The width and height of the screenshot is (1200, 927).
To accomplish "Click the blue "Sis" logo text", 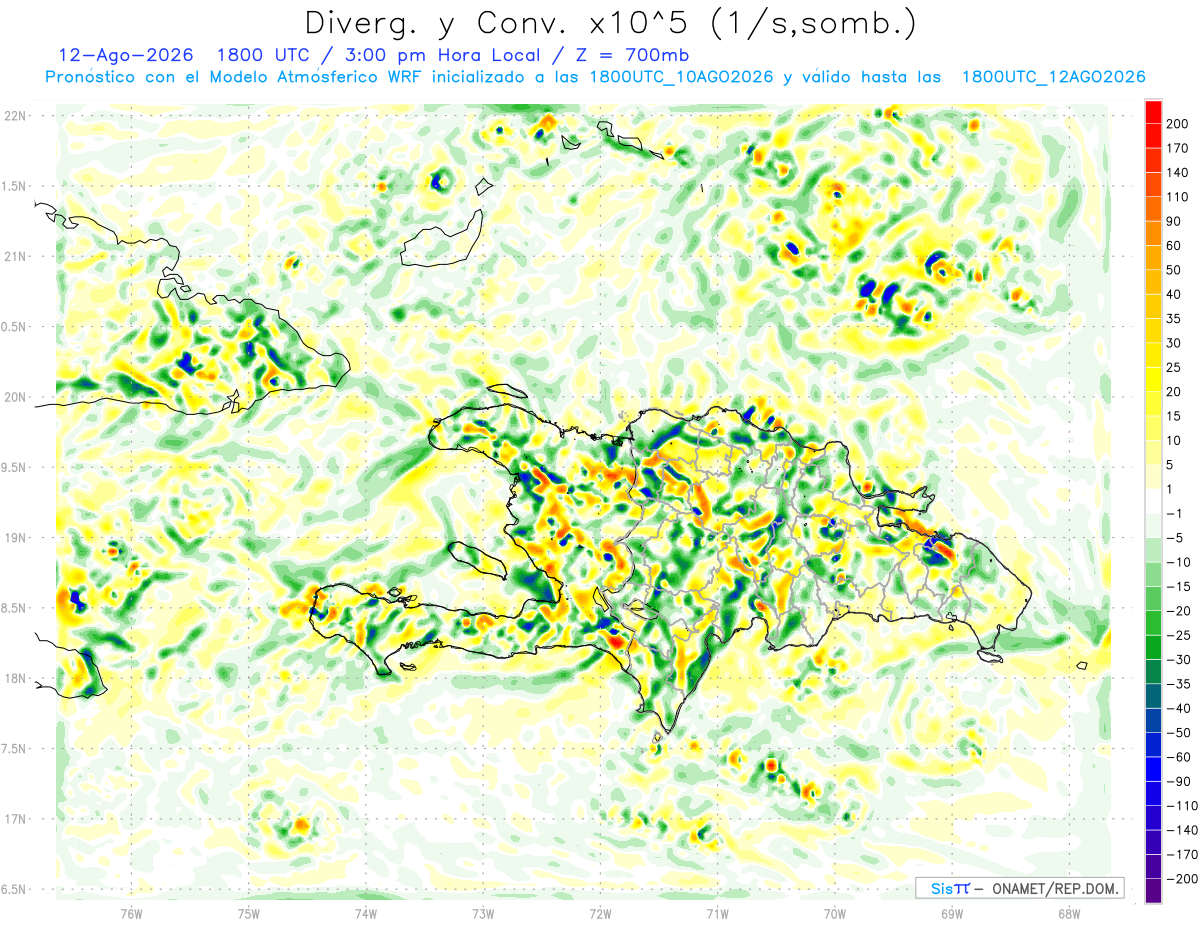I will point(943,888).
